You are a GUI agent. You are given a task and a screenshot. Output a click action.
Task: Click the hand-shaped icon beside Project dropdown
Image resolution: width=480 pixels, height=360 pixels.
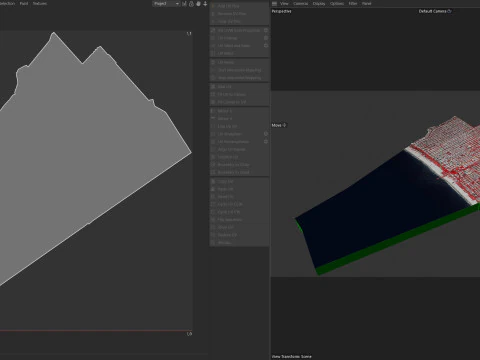[198, 4]
